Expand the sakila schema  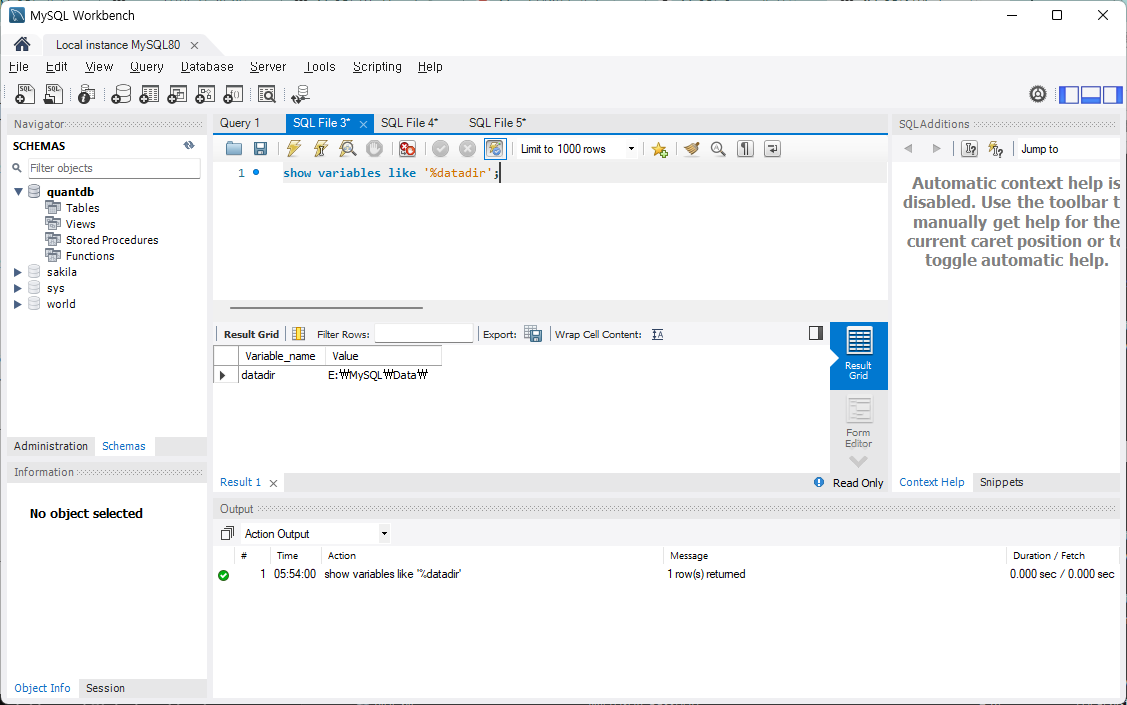(18, 272)
